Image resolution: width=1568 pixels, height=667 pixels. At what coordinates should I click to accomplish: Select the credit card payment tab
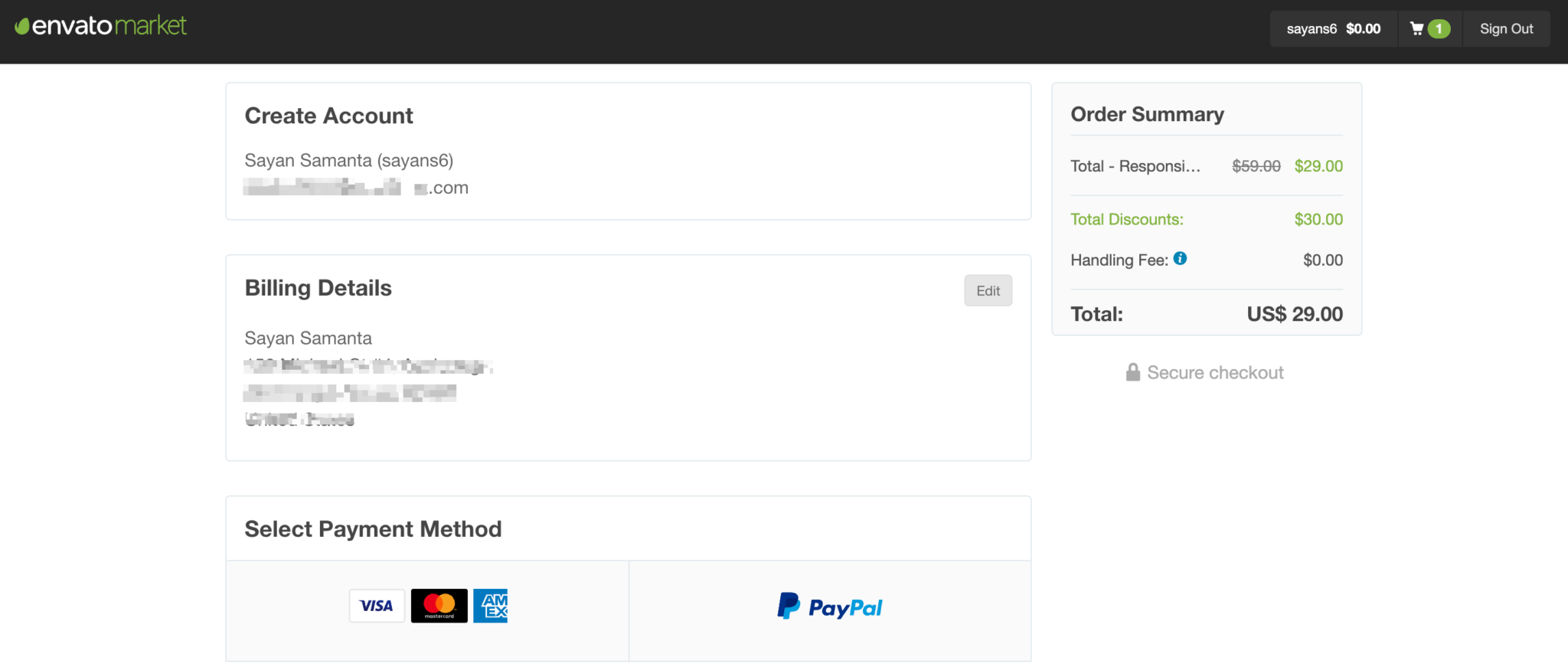[428, 610]
